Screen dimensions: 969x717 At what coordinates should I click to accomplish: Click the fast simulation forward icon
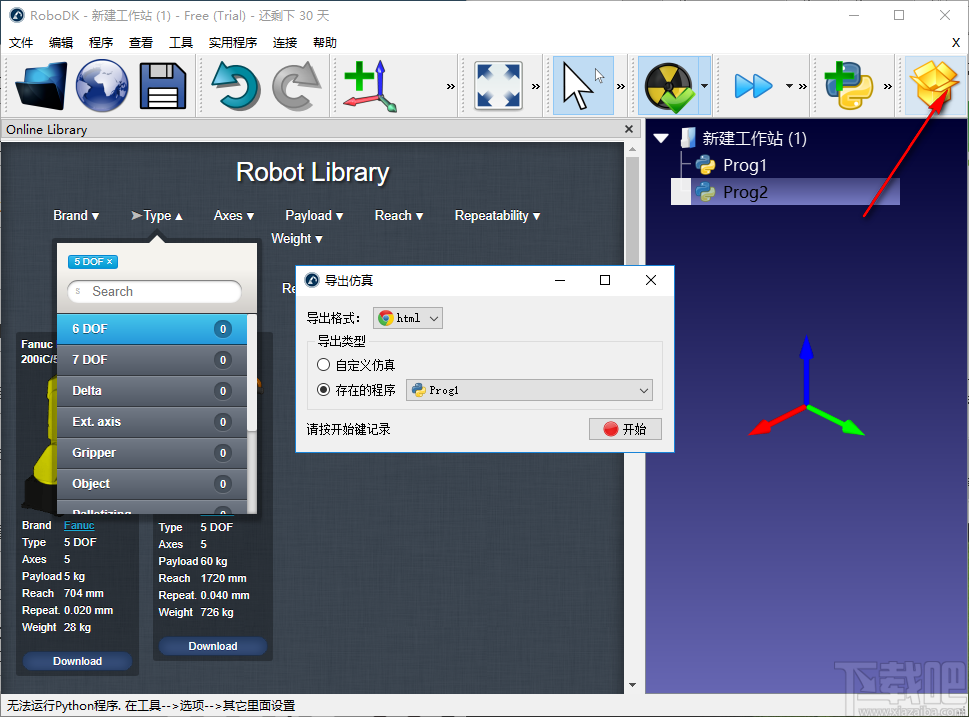pos(753,86)
